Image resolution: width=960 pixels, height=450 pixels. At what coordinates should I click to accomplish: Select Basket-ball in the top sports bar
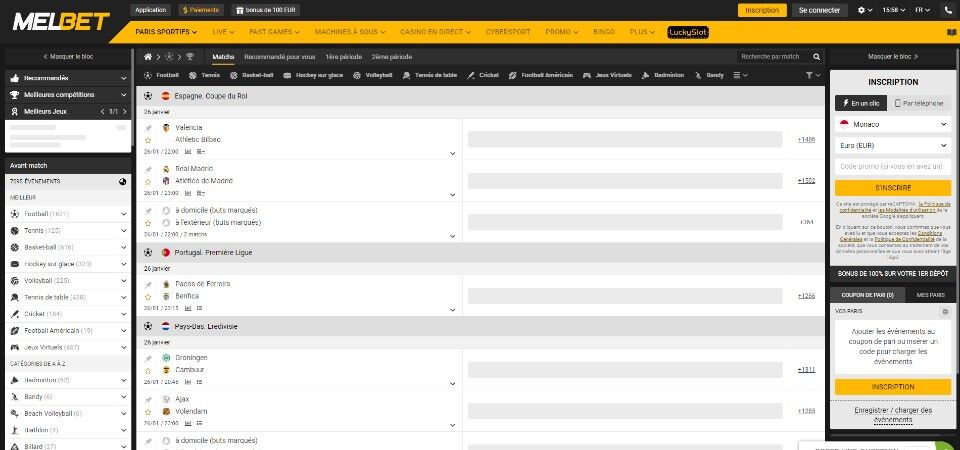click(x=251, y=75)
